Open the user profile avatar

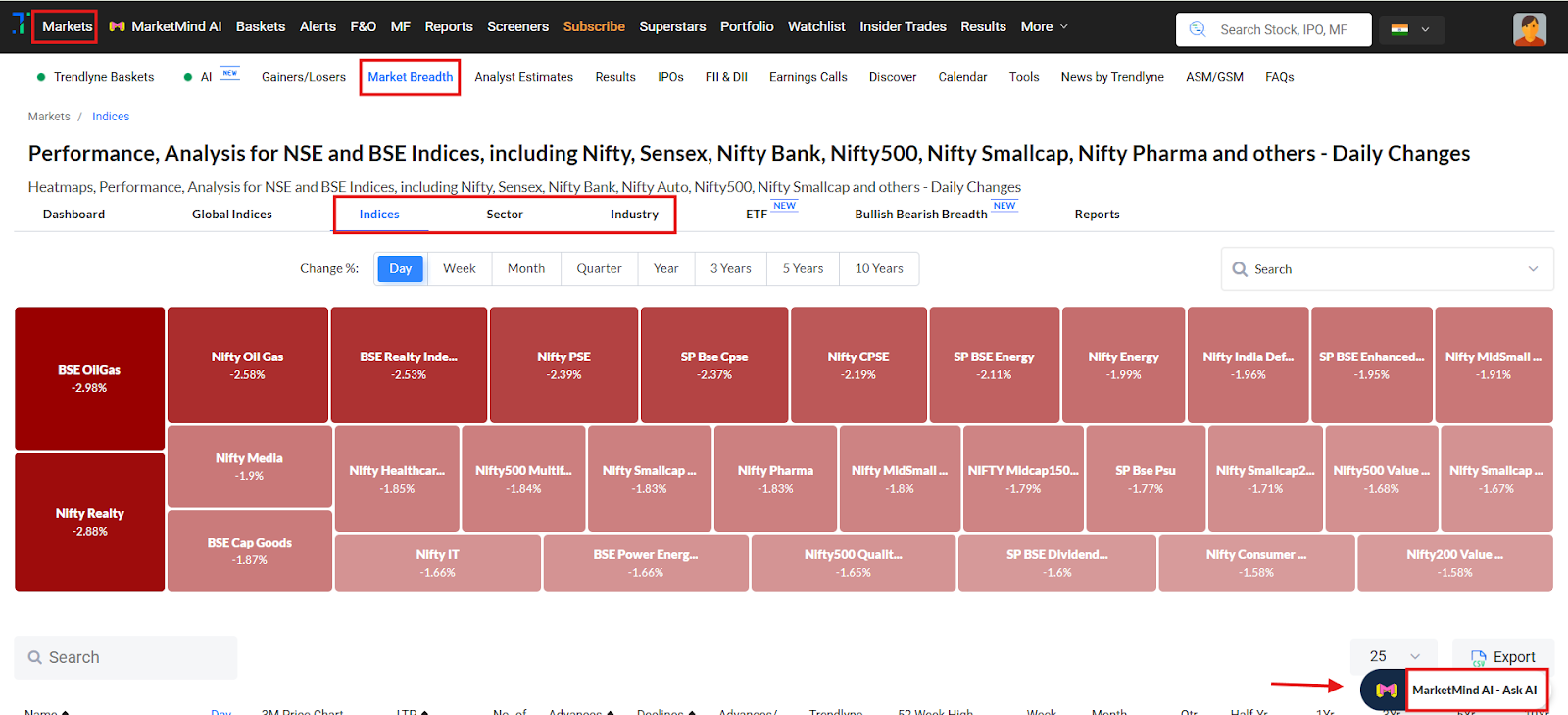tap(1529, 29)
